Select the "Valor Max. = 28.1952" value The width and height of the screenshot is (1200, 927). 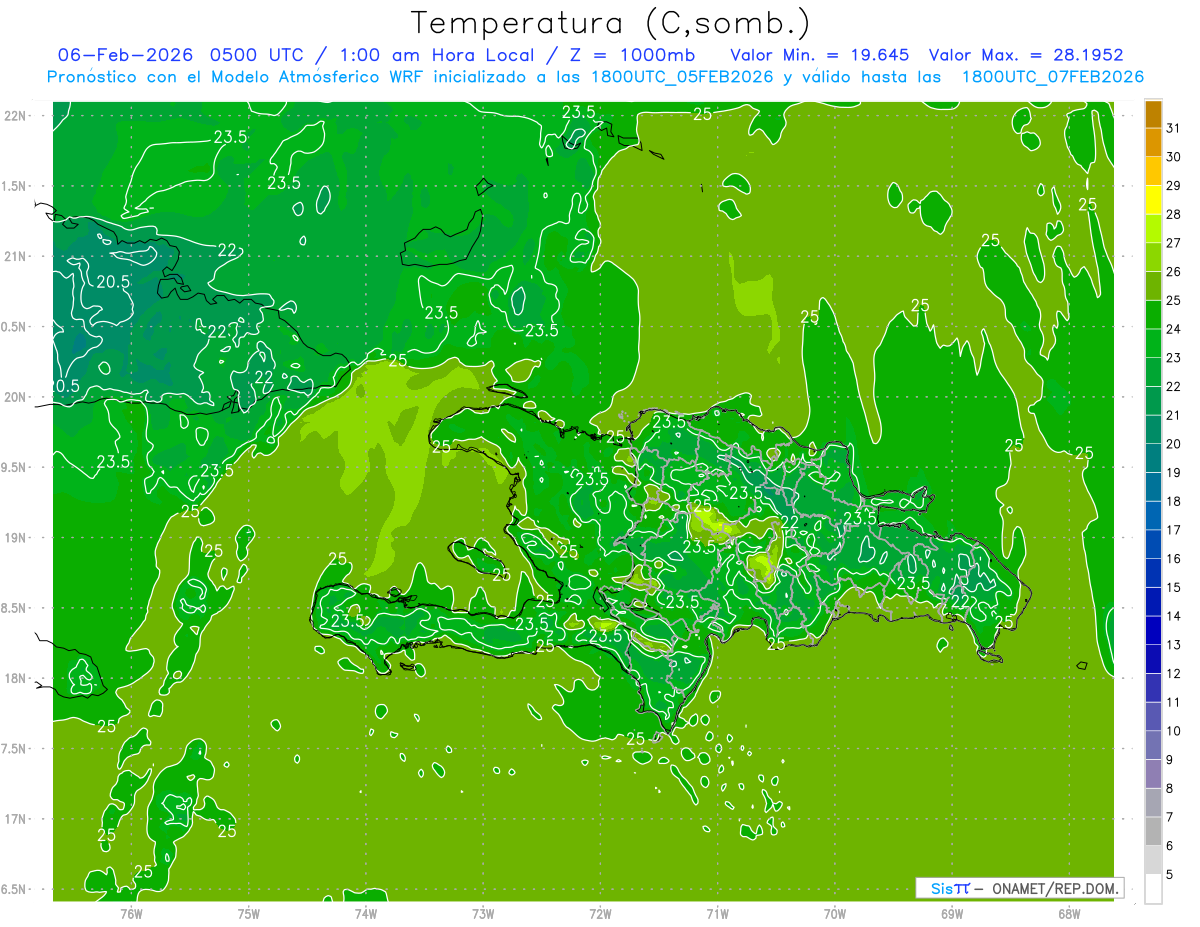[x=1026, y=55]
